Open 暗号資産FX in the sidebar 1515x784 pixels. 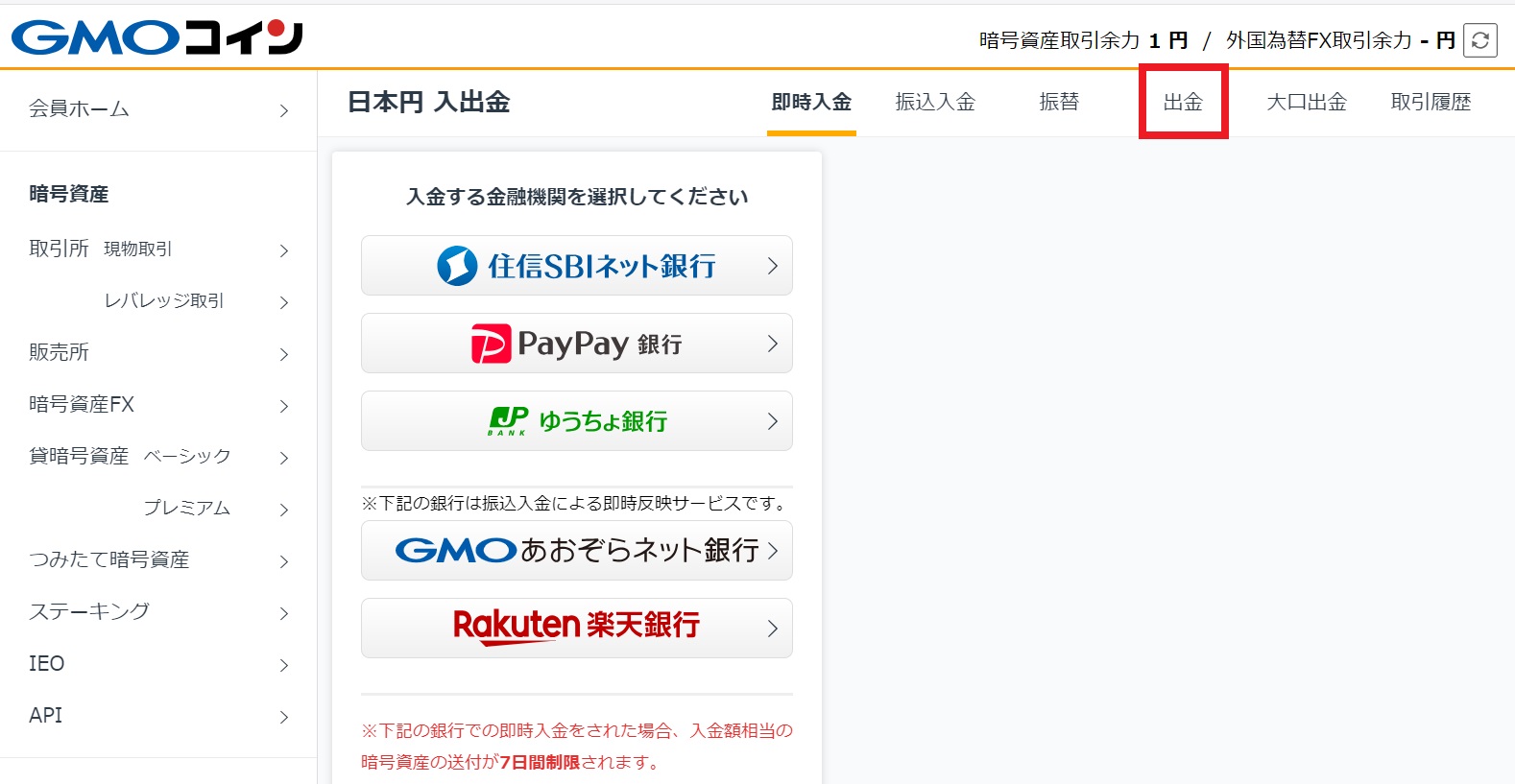pyautogui.click(x=158, y=405)
